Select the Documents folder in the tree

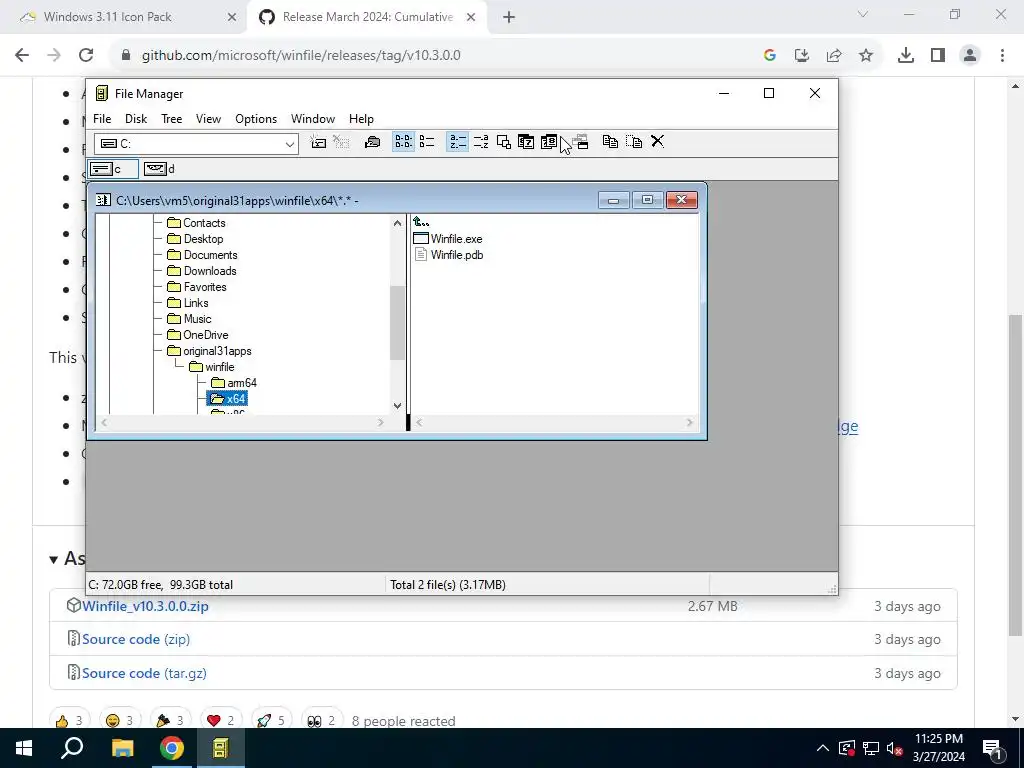tap(202, 255)
